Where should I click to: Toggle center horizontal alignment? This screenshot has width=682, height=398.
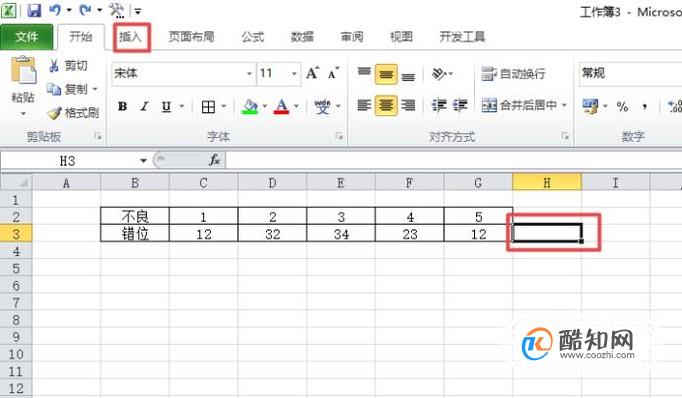click(x=386, y=105)
